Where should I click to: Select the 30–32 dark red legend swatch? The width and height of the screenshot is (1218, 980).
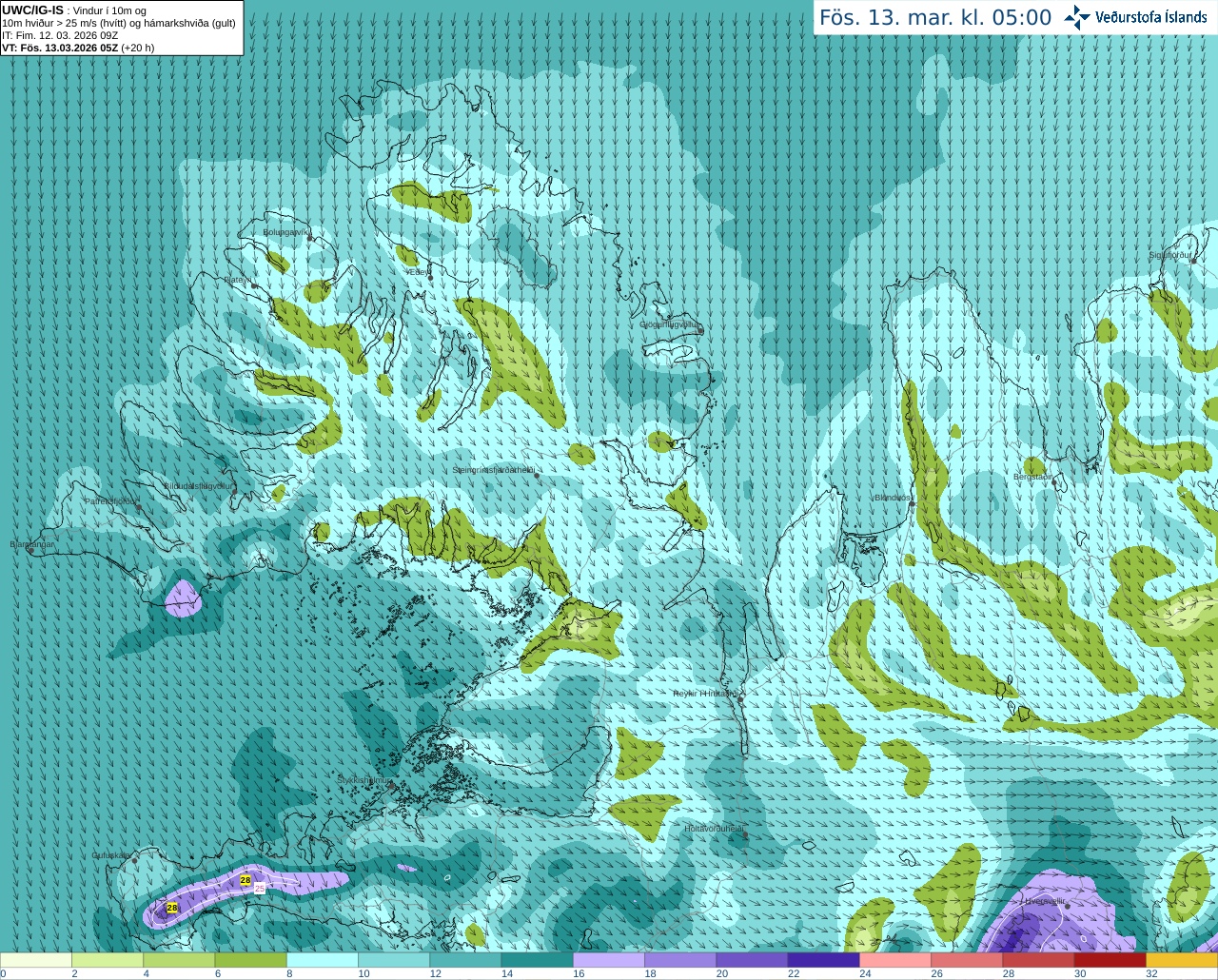coord(1110,960)
